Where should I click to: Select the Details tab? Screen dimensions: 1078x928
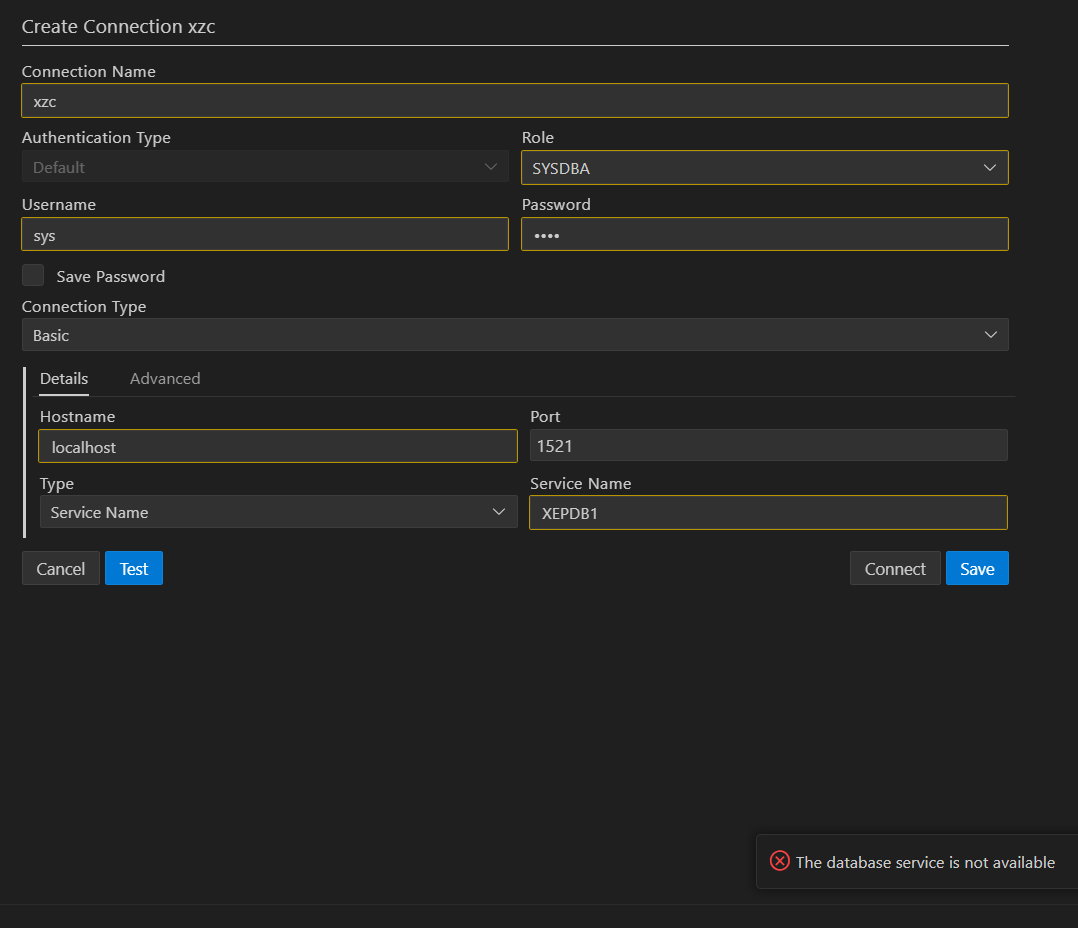pos(64,378)
